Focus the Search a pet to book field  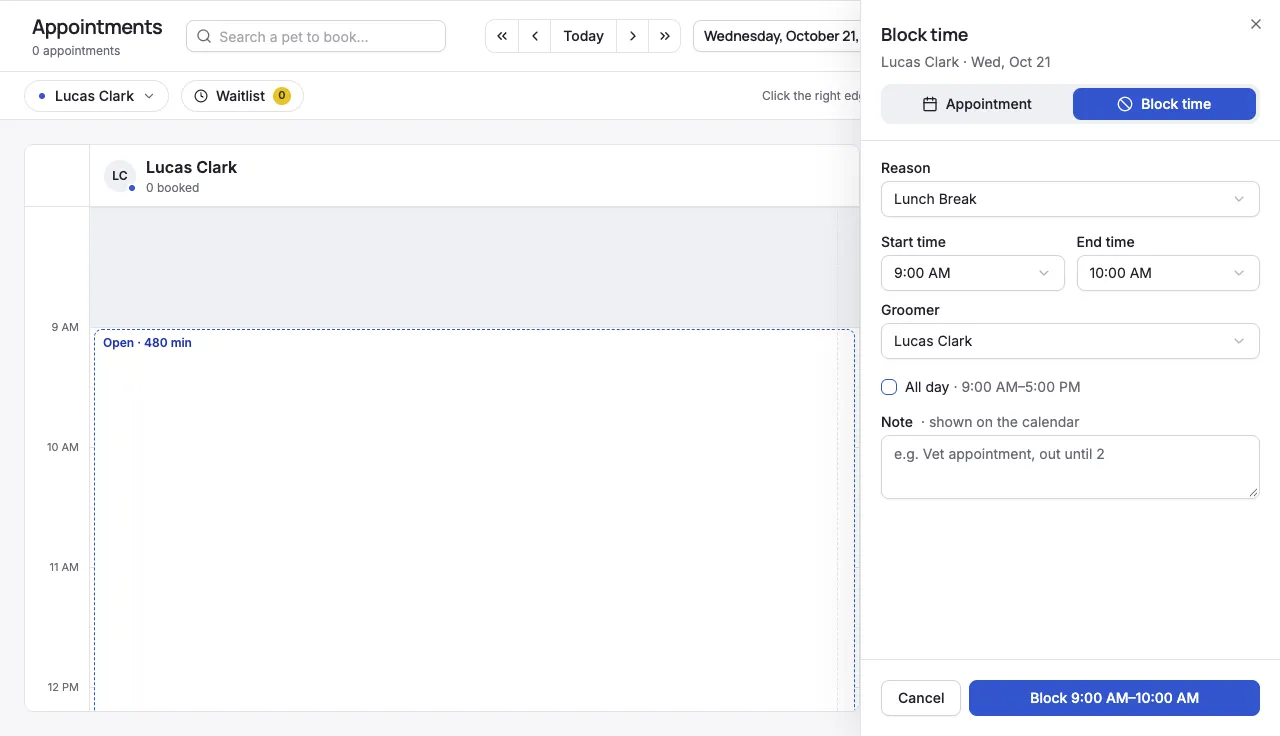coord(316,36)
